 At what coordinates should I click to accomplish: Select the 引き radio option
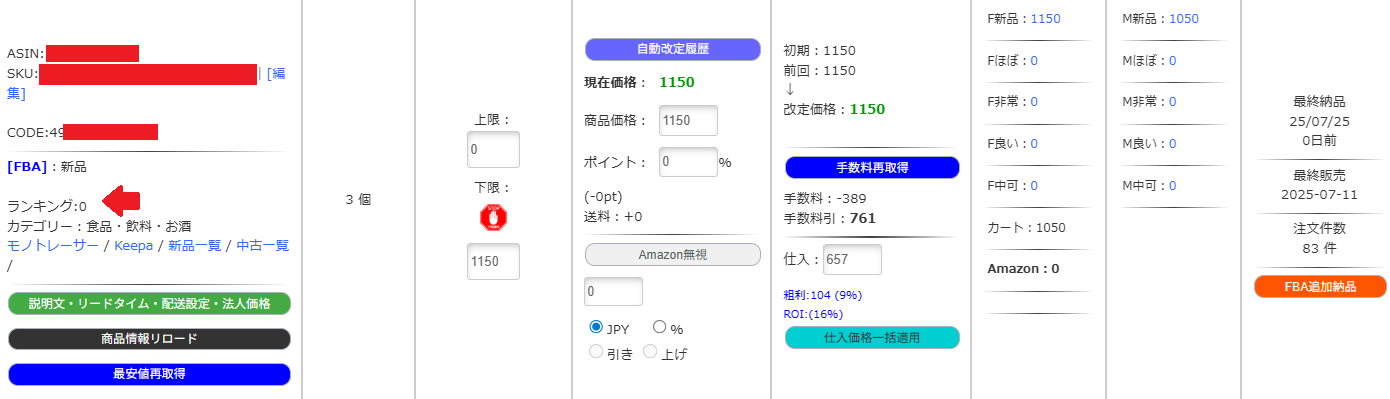[597, 351]
